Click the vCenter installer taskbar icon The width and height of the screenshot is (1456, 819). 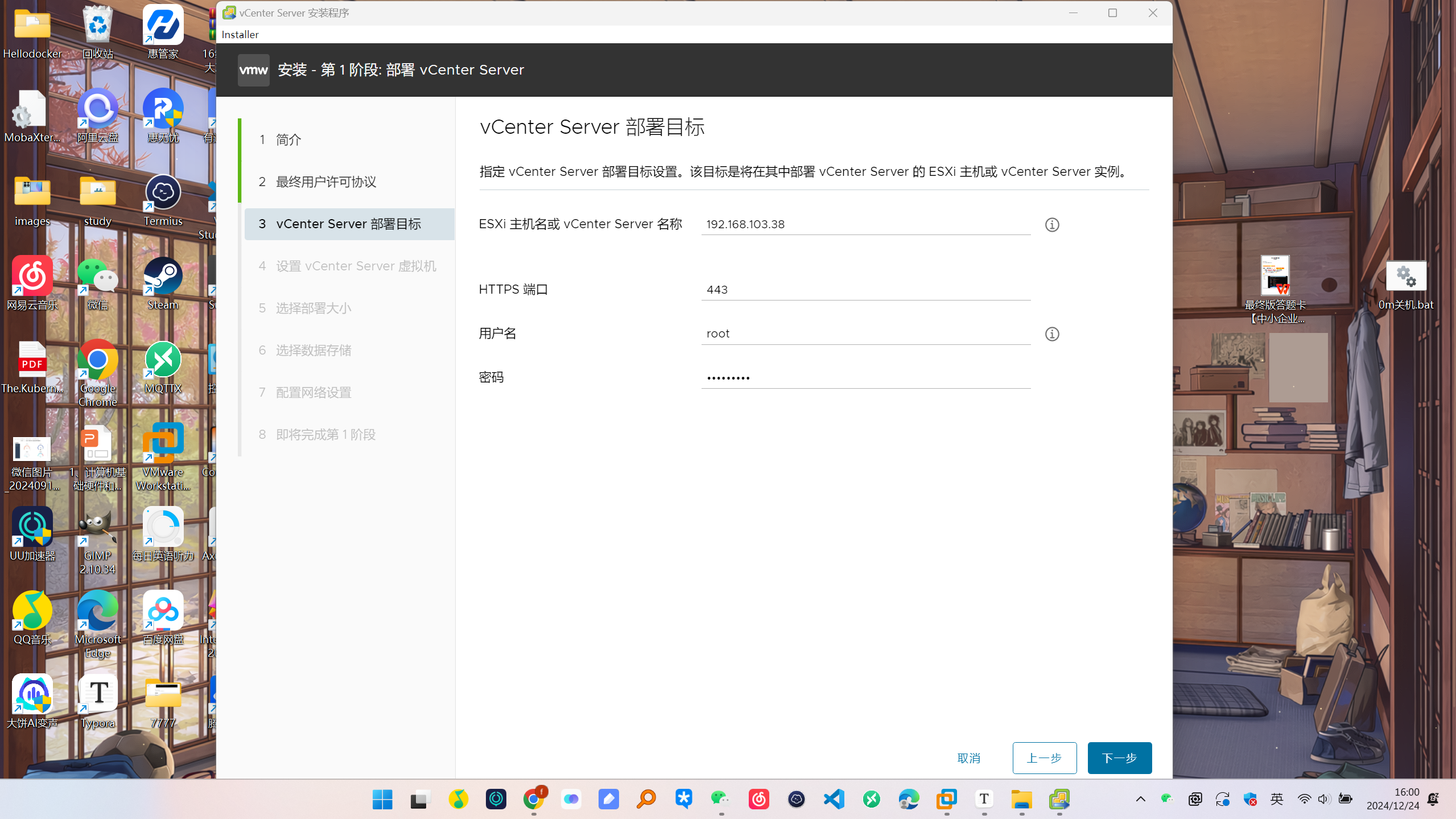pos(1059,799)
